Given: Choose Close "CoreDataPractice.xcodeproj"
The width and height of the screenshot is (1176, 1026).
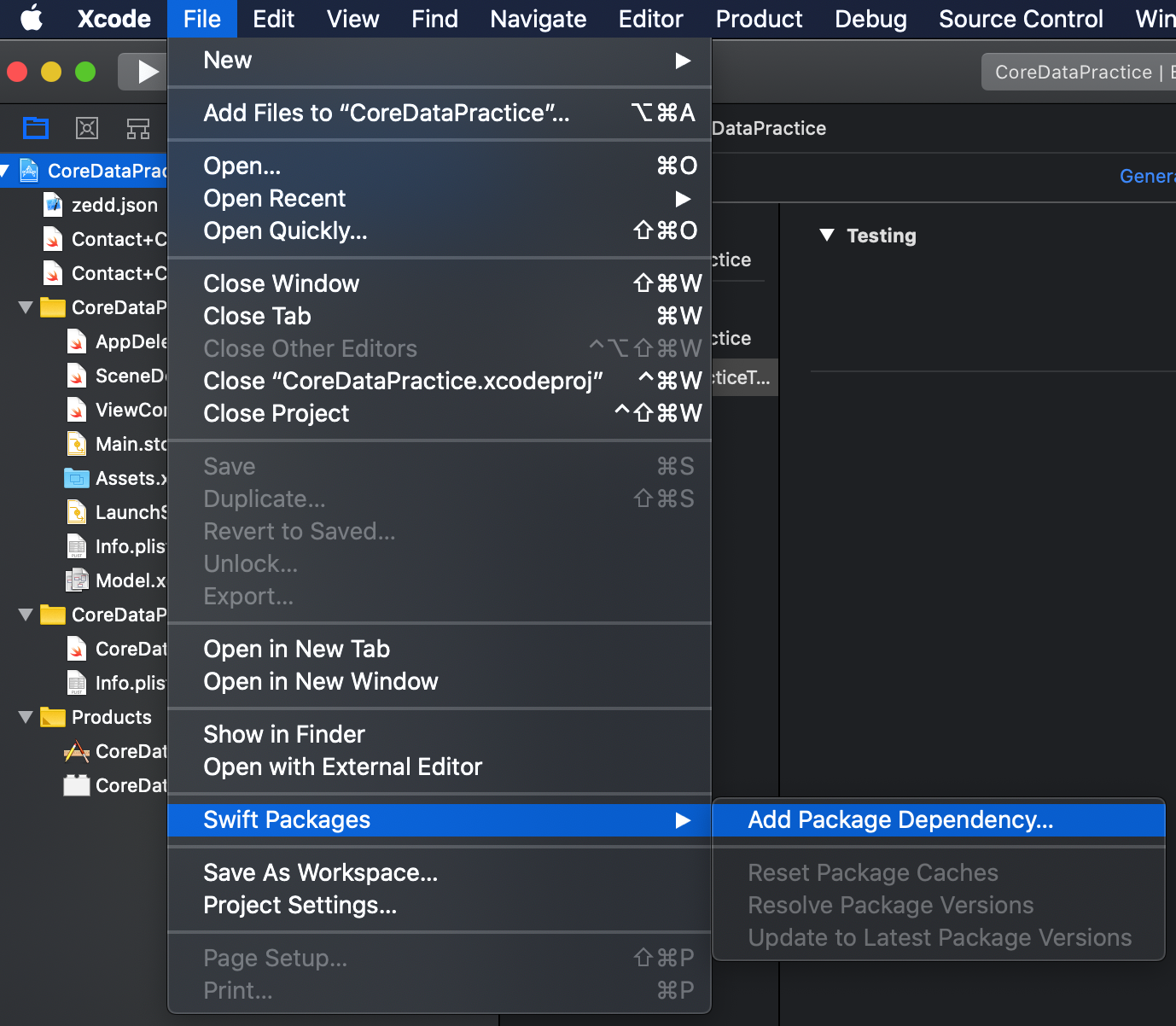Looking at the screenshot, I should tap(440, 381).
